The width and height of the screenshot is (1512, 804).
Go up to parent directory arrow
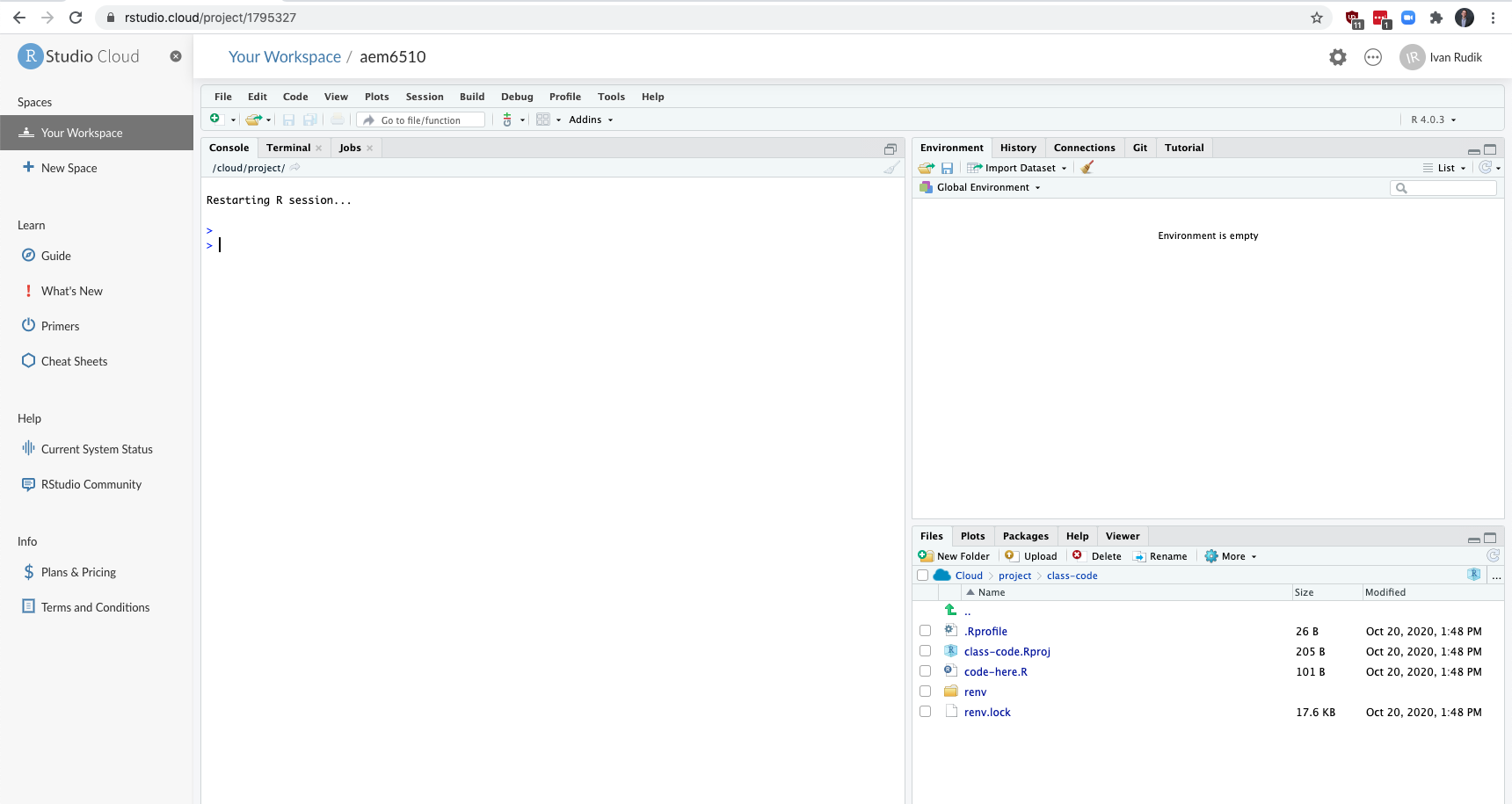[950, 611]
